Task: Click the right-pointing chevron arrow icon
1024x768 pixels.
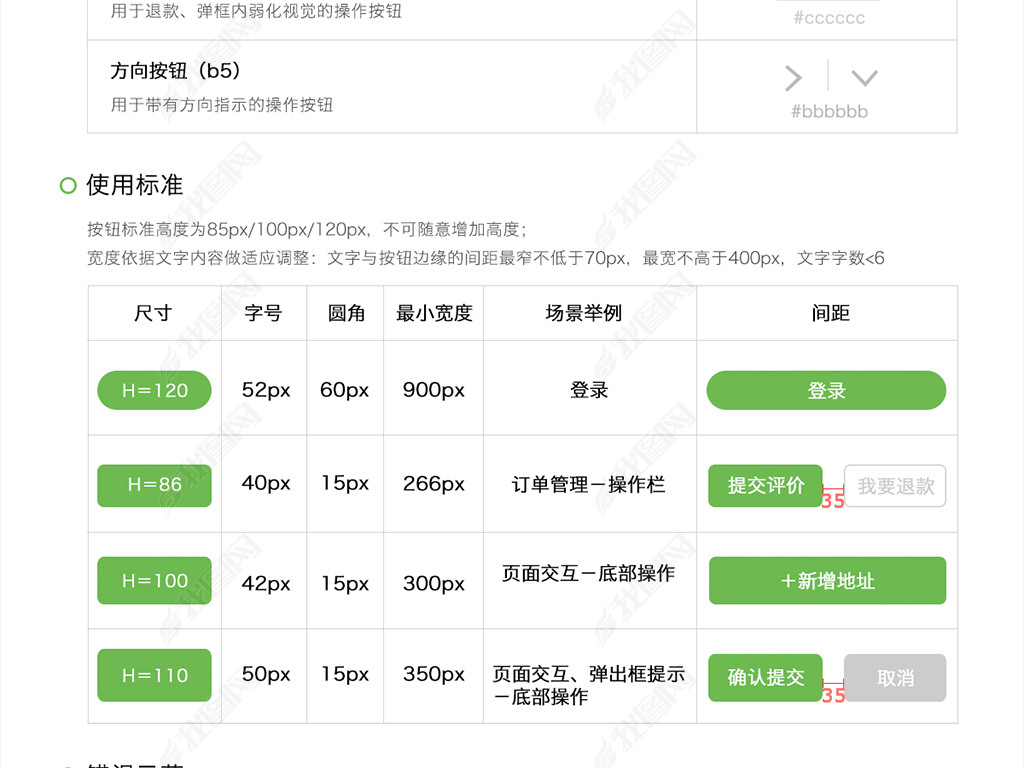Action: pyautogui.click(x=794, y=78)
